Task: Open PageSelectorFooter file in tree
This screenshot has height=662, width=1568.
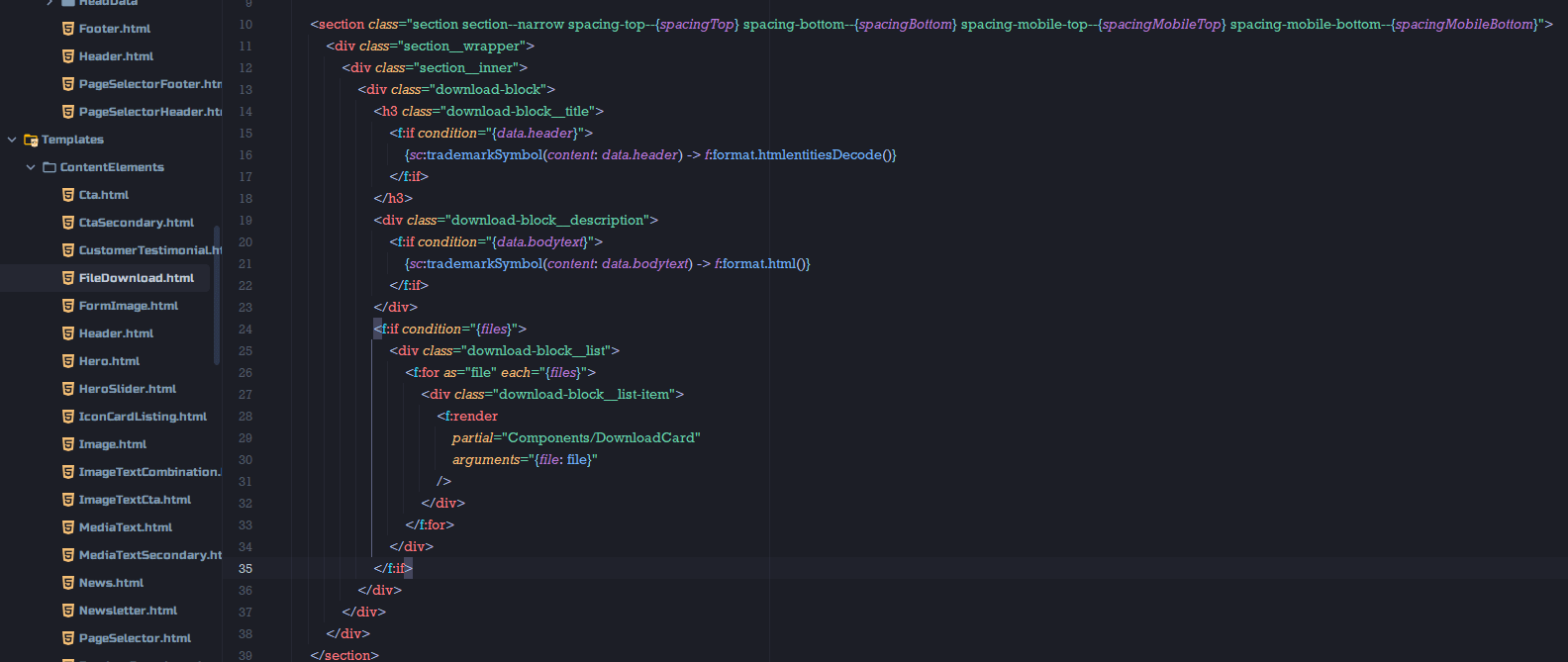Action: [150, 84]
